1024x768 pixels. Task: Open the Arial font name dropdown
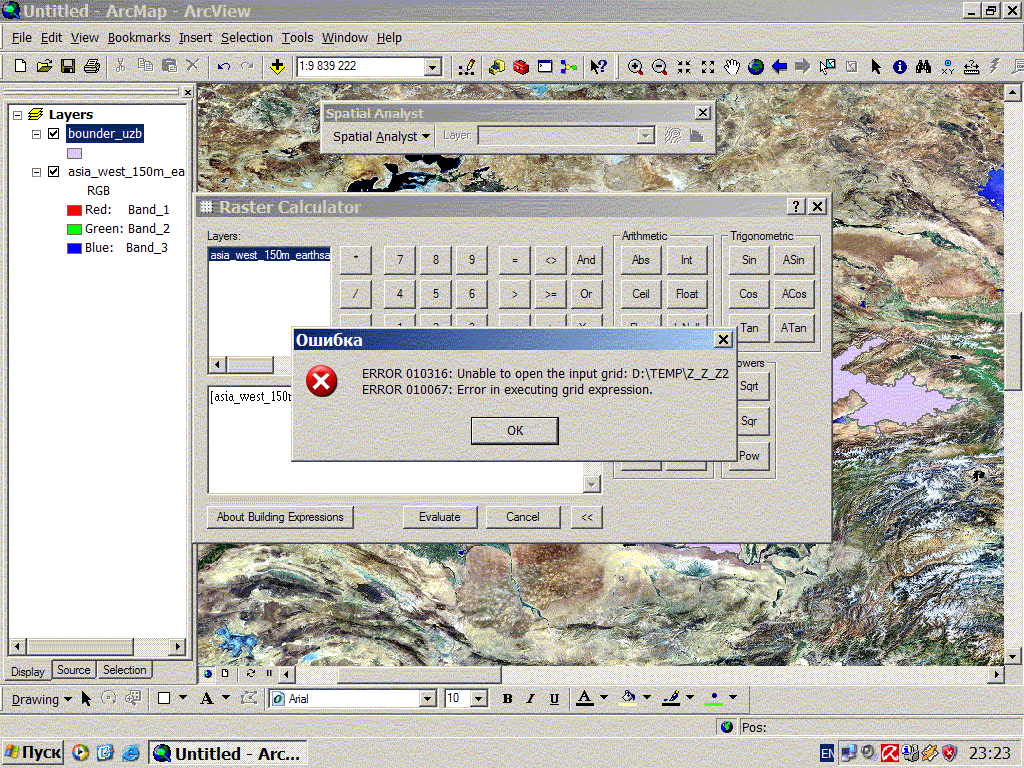tap(427, 698)
